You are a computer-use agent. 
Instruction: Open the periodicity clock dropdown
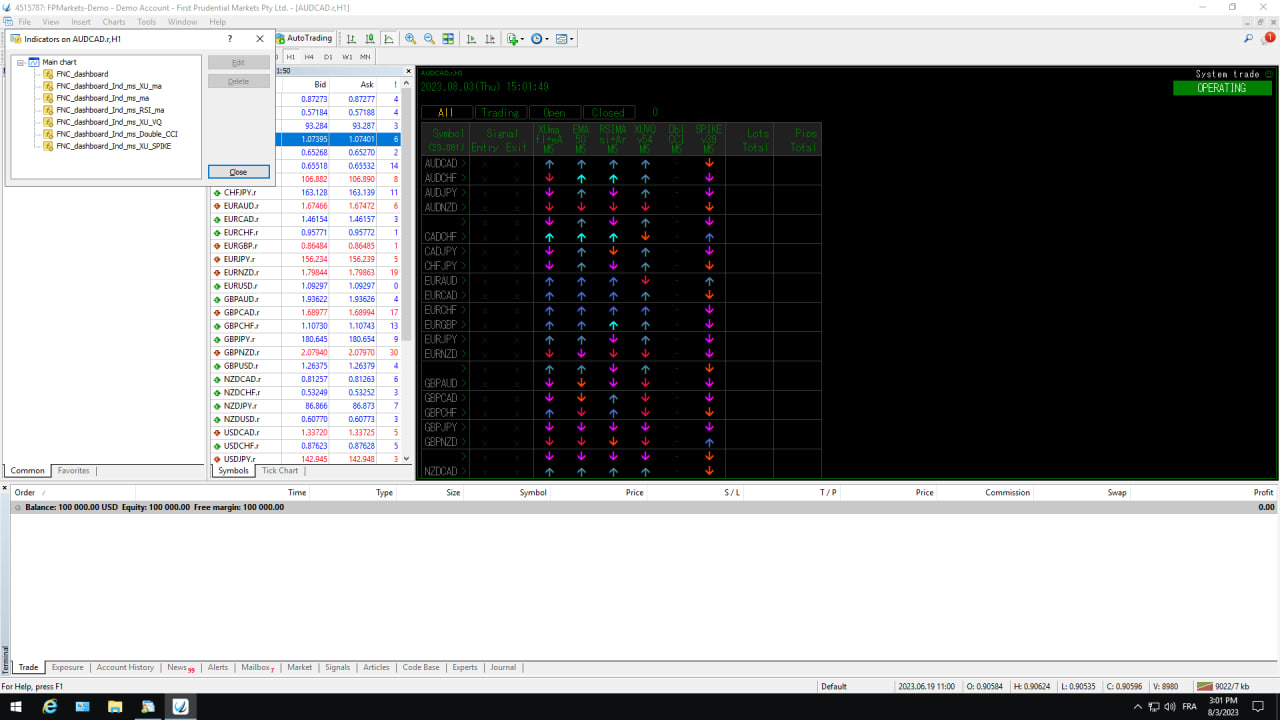coord(540,39)
